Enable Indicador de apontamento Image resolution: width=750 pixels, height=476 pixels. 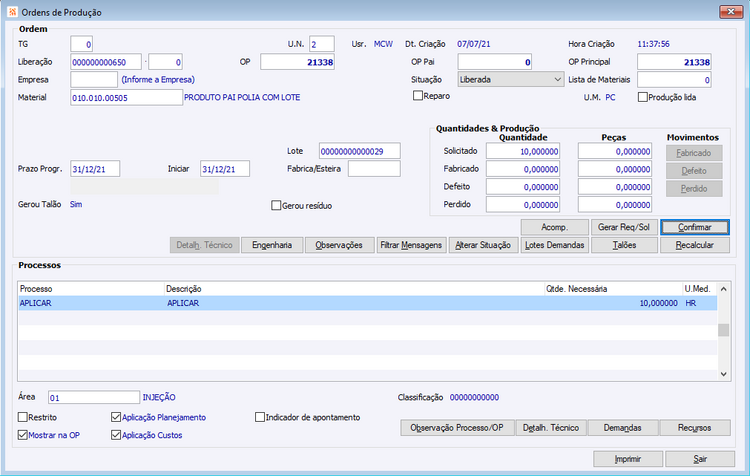tap(260, 417)
